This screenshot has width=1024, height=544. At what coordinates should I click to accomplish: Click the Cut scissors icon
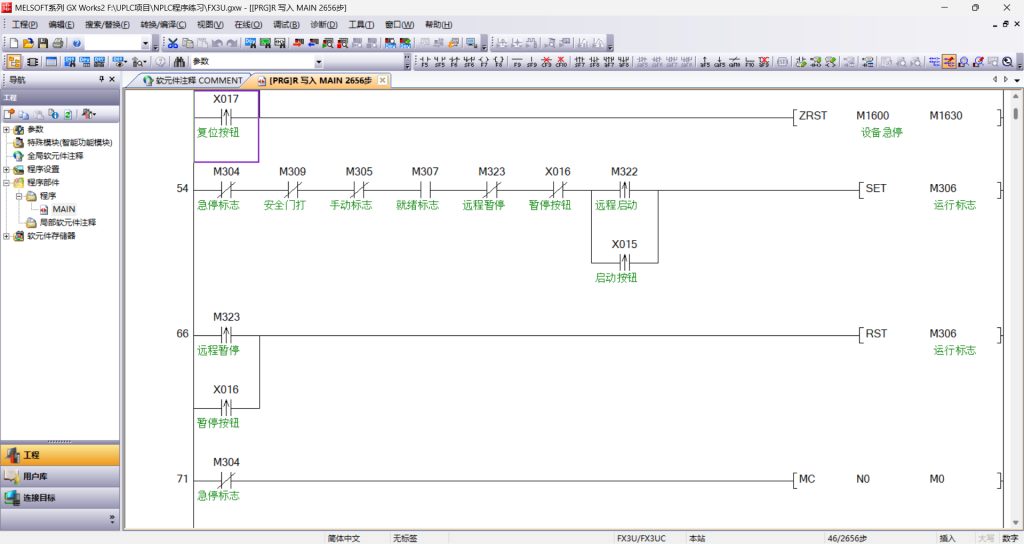point(172,43)
